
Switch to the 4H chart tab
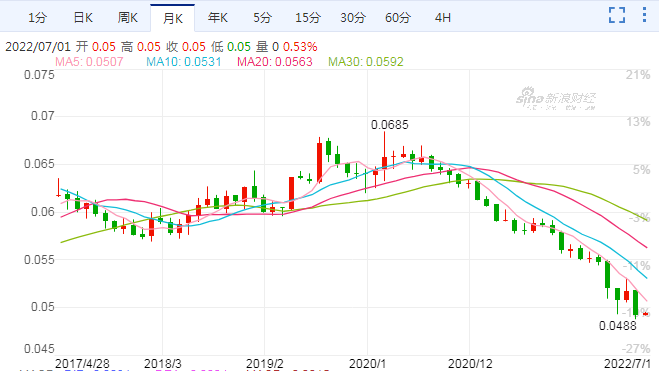click(443, 18)
